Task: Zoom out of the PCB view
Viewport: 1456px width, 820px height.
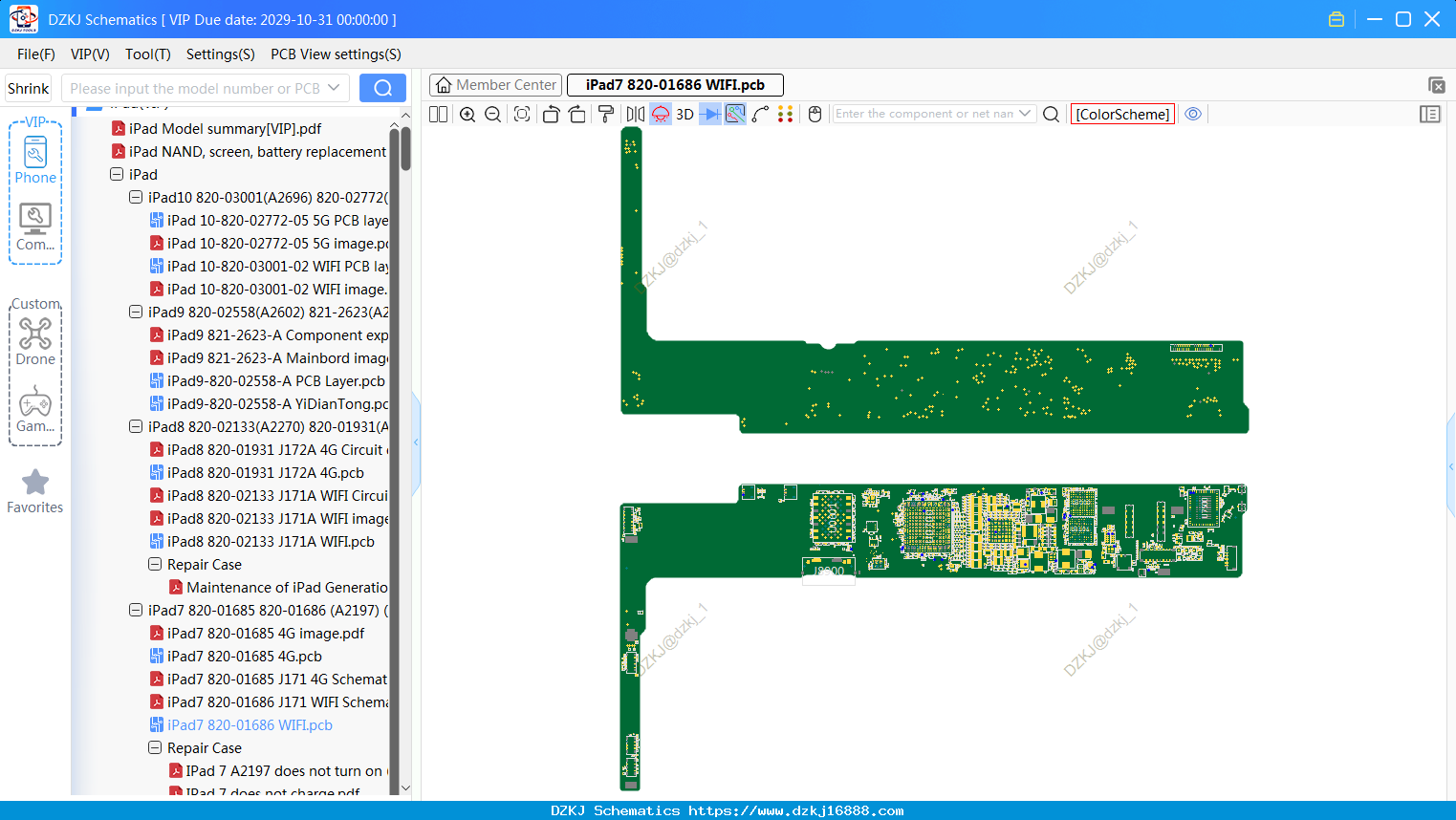Action: pos(493,114)
